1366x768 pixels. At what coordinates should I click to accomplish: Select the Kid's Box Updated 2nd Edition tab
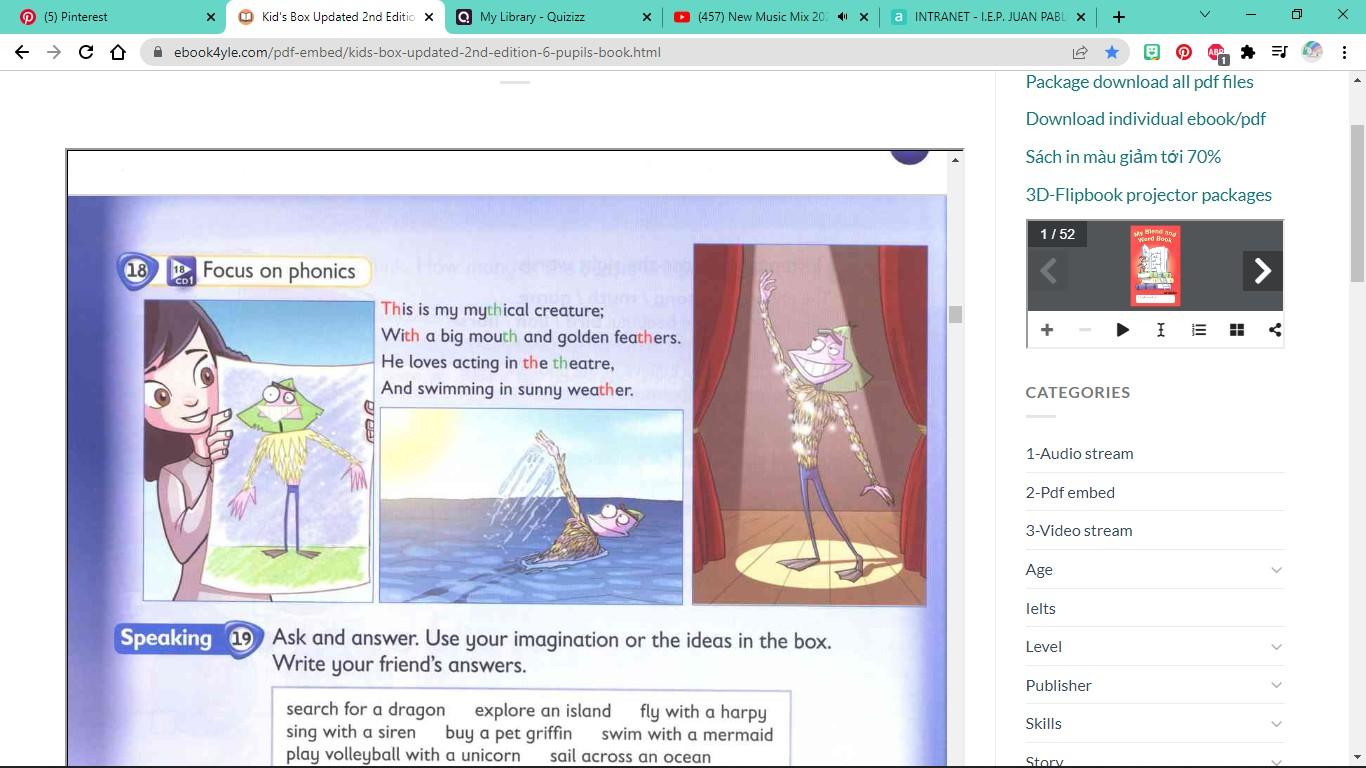pos(335,17)
